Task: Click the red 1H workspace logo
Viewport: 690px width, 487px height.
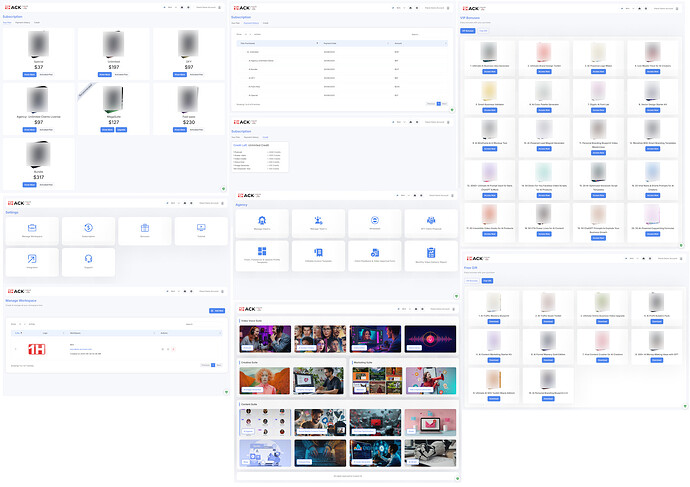Action: point(37,349)
